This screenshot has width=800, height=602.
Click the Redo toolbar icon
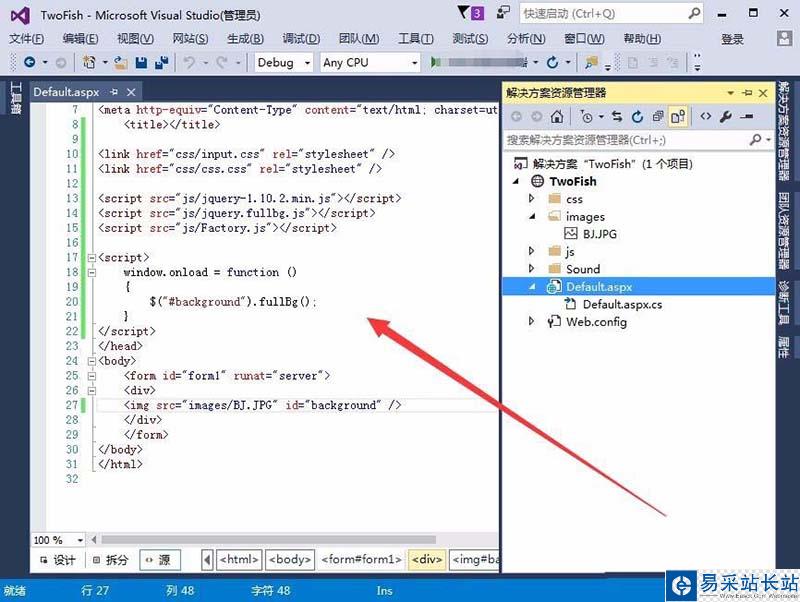221,62
